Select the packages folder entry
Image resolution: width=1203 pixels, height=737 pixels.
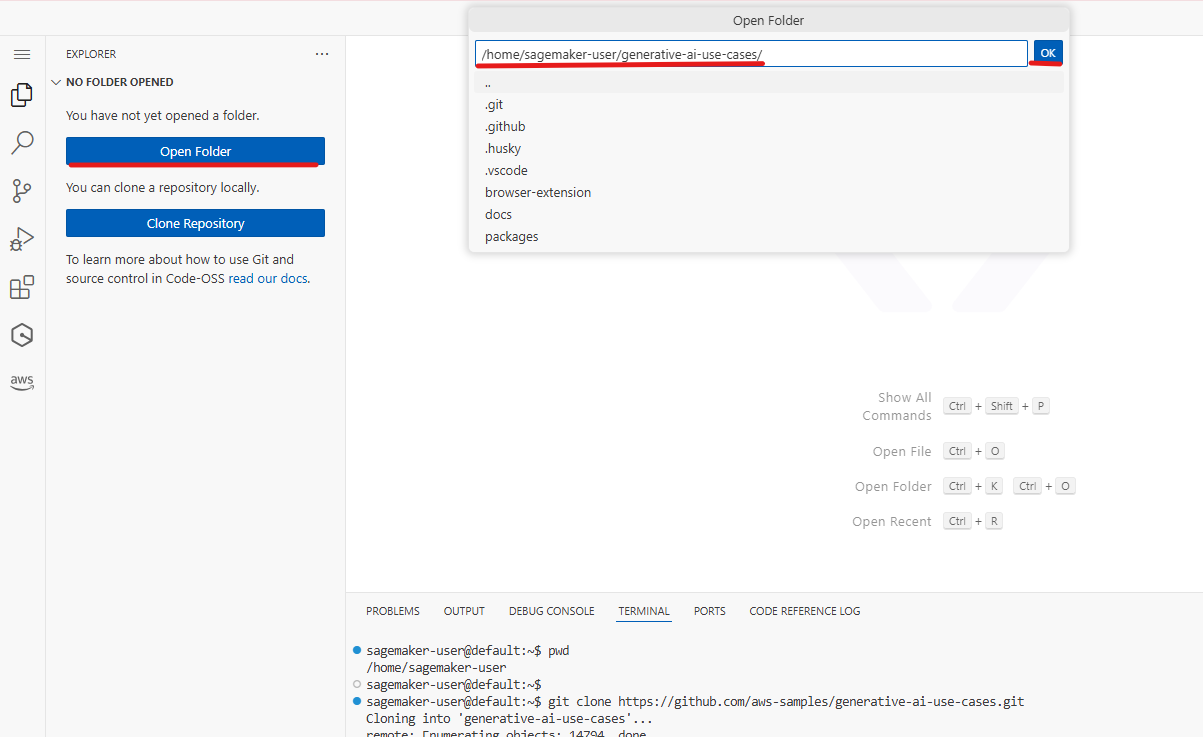coord(769,236)
